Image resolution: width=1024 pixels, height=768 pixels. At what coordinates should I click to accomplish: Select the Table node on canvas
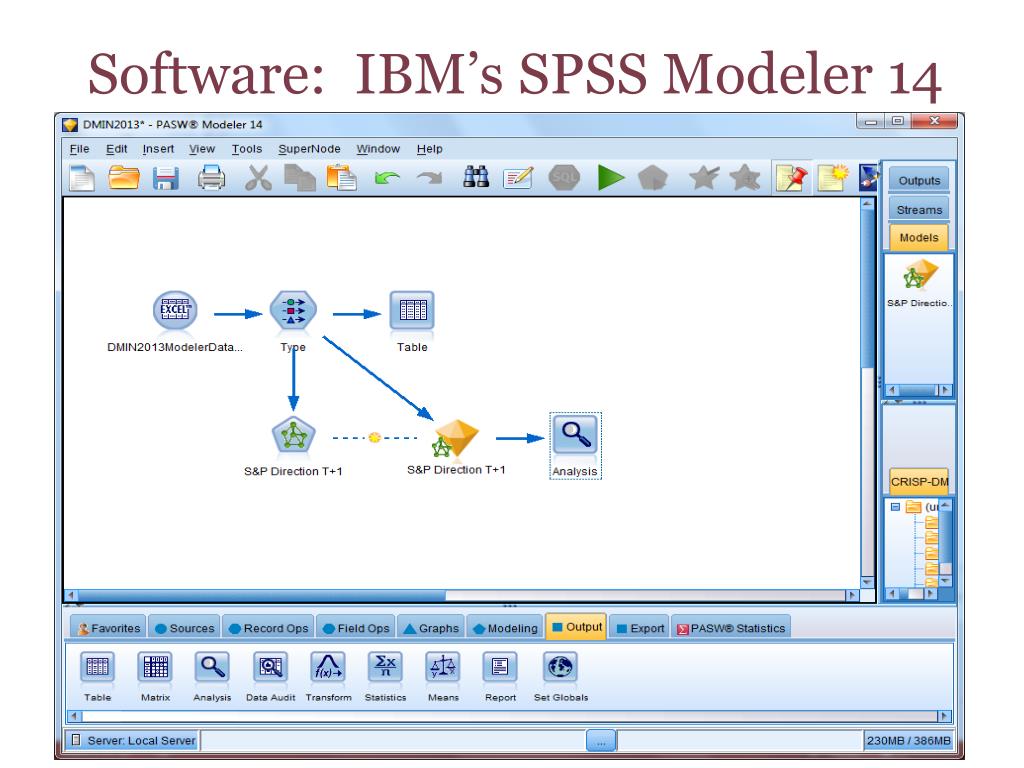412,310
